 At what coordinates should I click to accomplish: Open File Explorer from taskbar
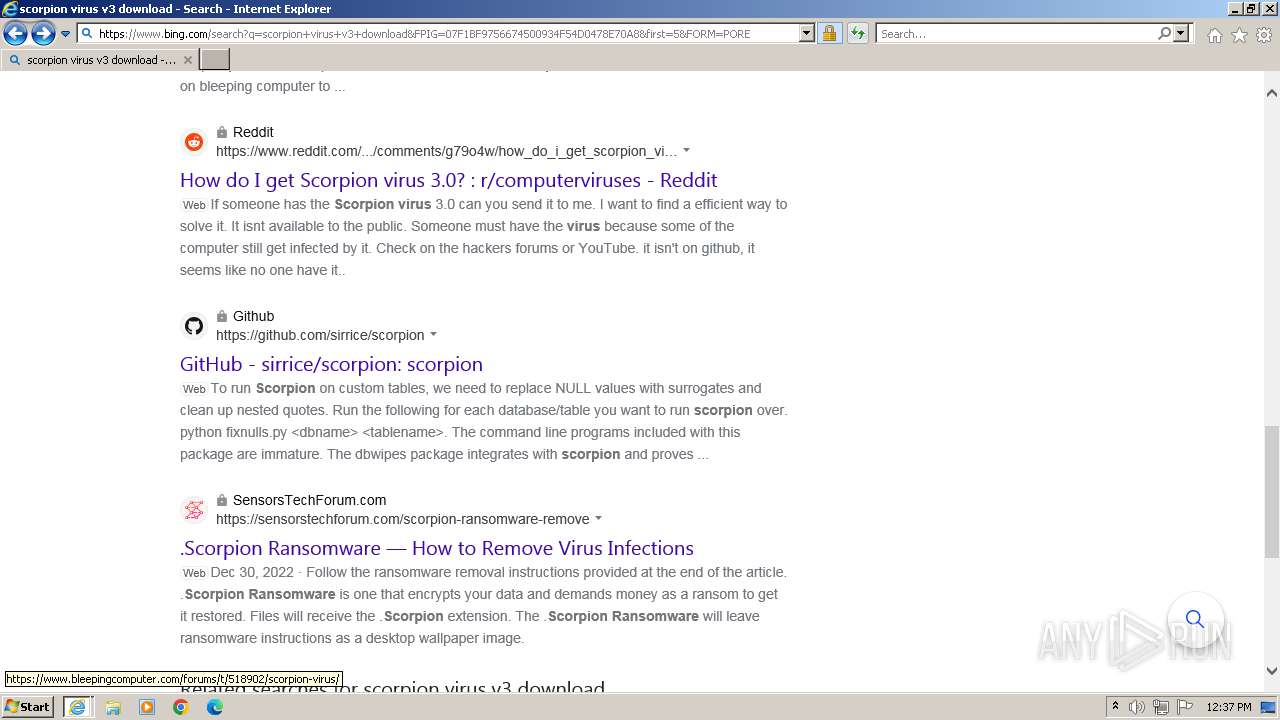[113, 707]
